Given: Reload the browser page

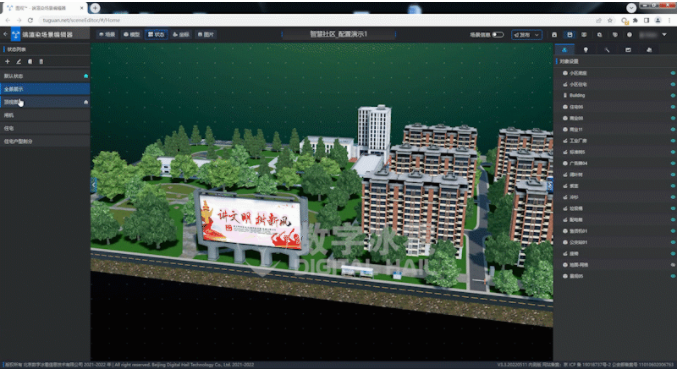Looking at the screenshot, I should point(30,20).
